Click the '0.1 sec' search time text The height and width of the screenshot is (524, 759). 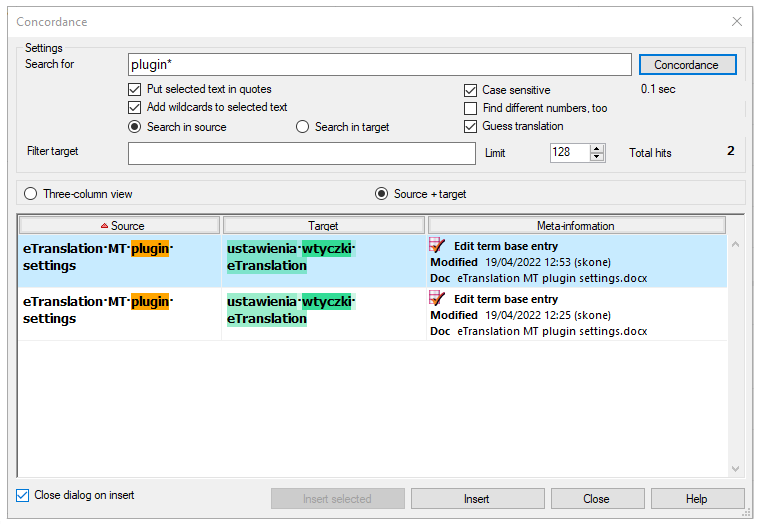coord(658,89)
